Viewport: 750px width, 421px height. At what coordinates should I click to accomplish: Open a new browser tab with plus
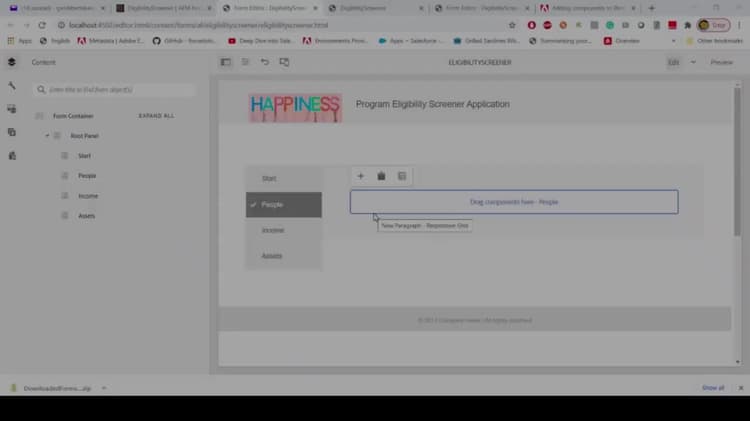tap(651, 8)
